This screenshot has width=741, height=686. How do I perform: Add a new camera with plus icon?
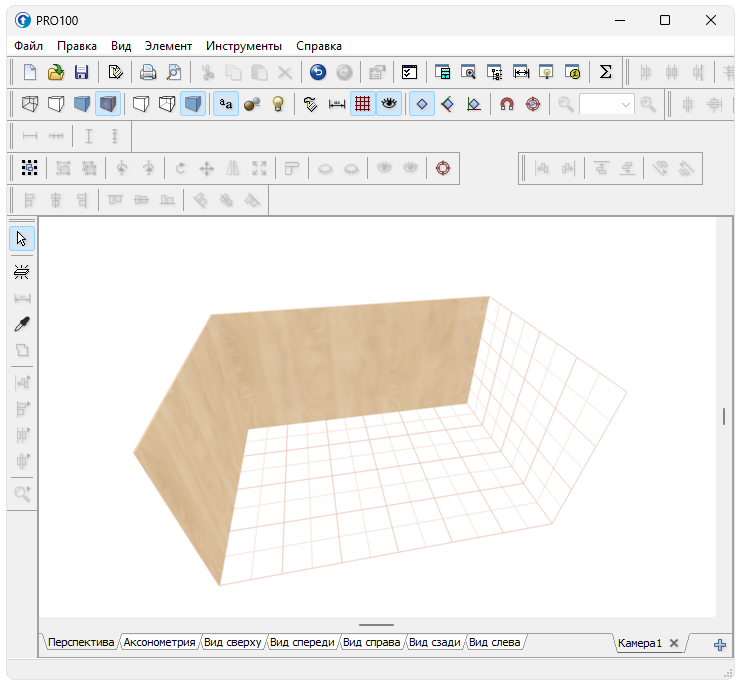[720, 644]
